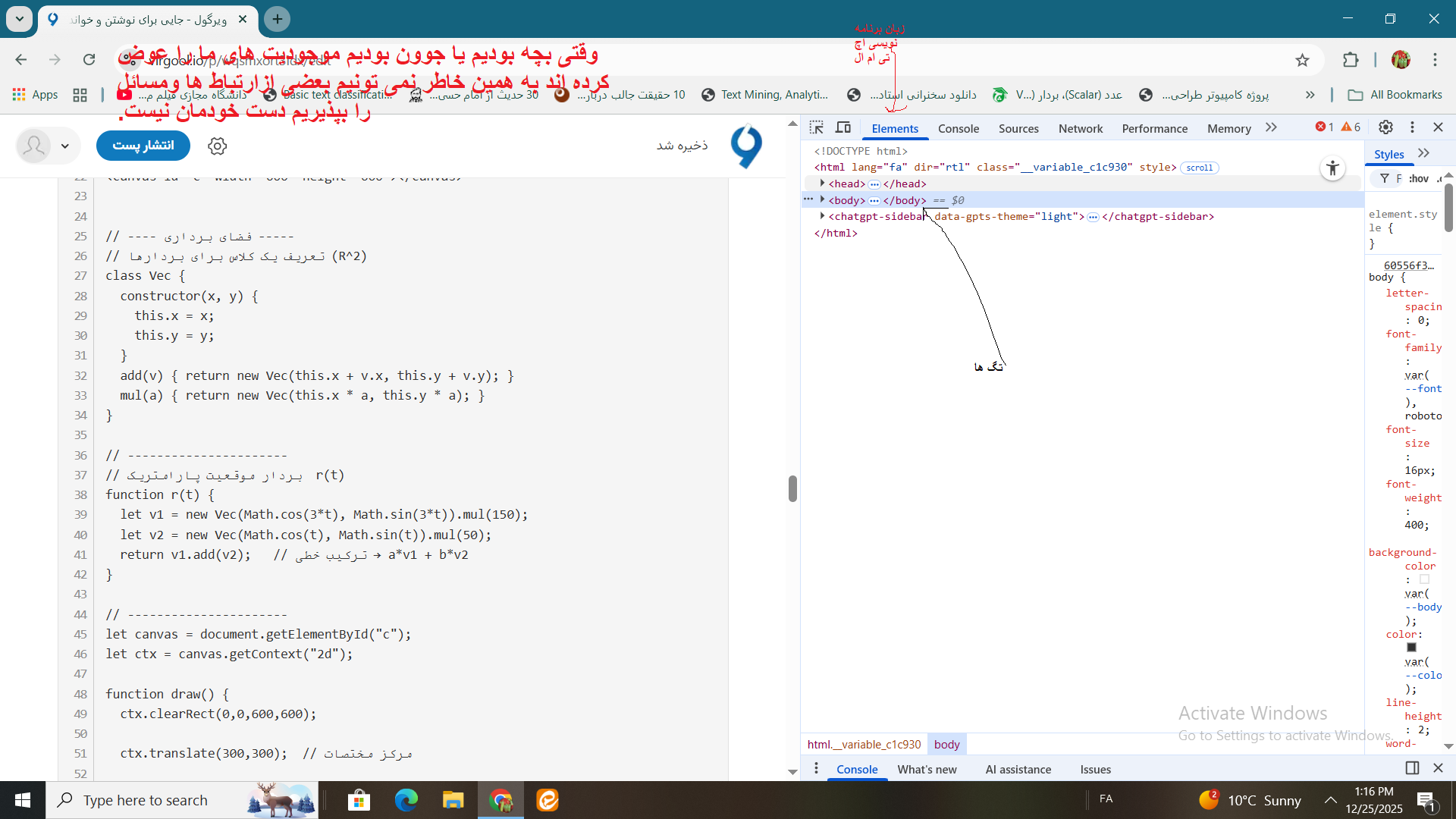Expand the head element node

tap(822, 184)
